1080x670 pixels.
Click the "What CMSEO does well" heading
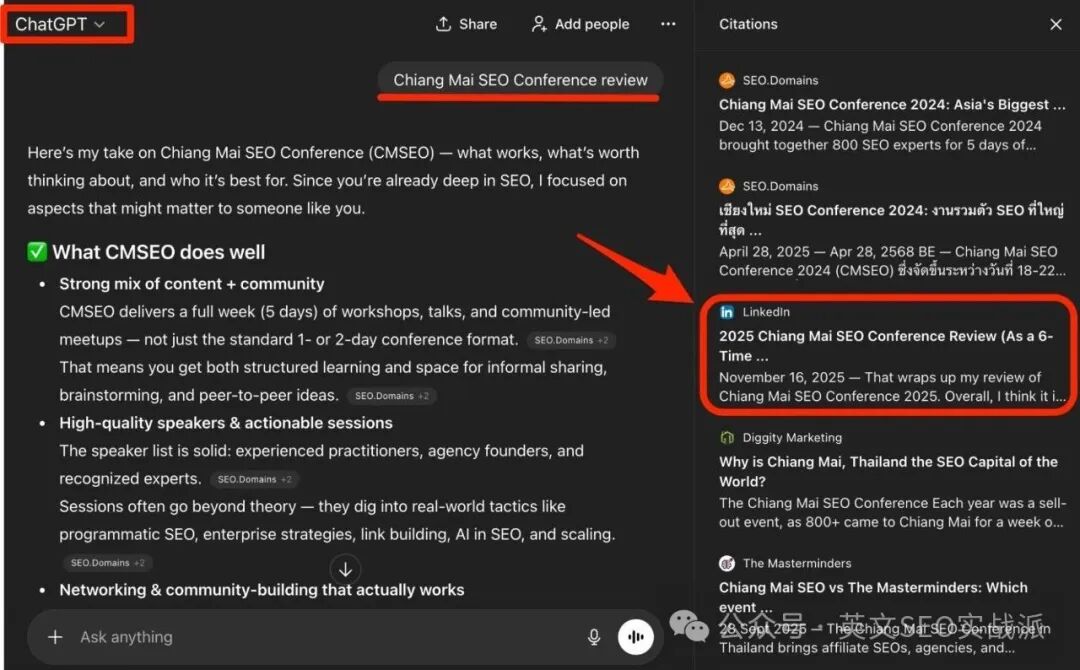[x=158, y=252]
